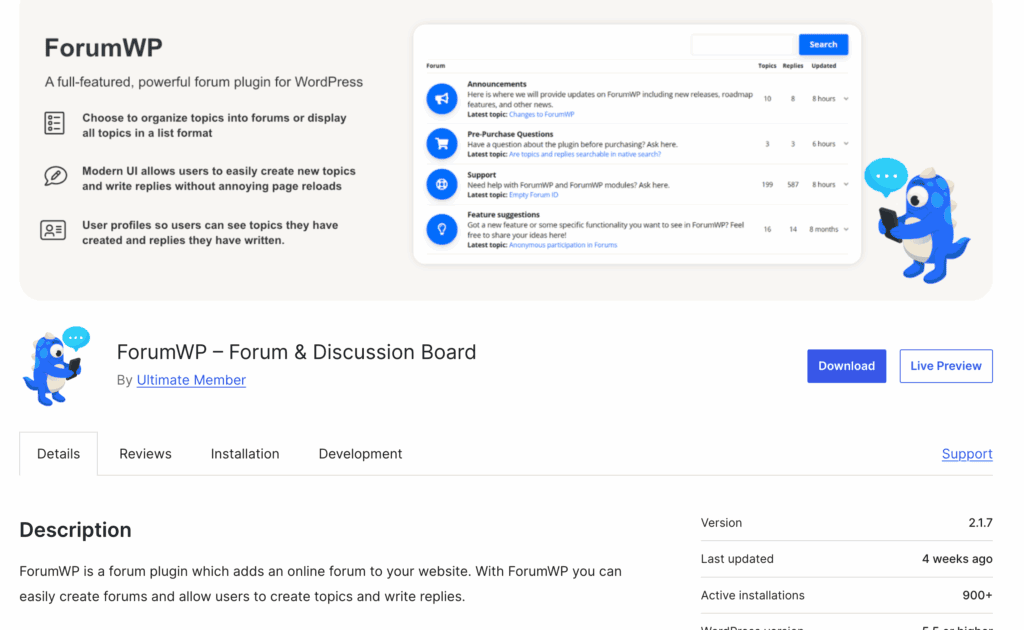Click the ForumWP plugin mascot logo

[x=56, y=366]
